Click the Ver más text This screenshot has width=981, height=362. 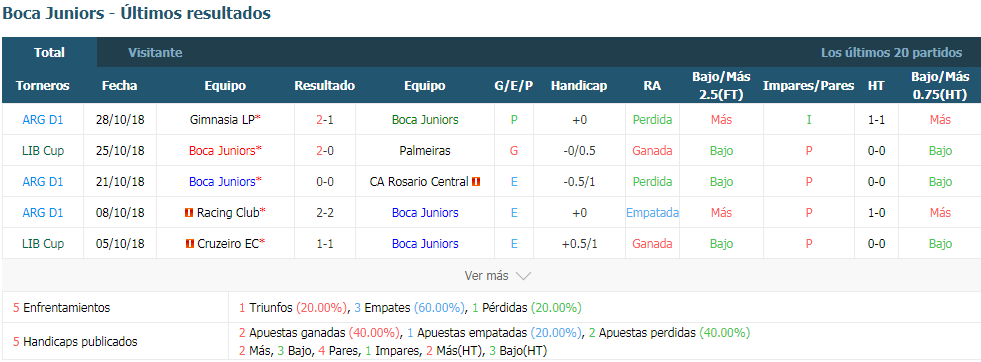(487, 276)
